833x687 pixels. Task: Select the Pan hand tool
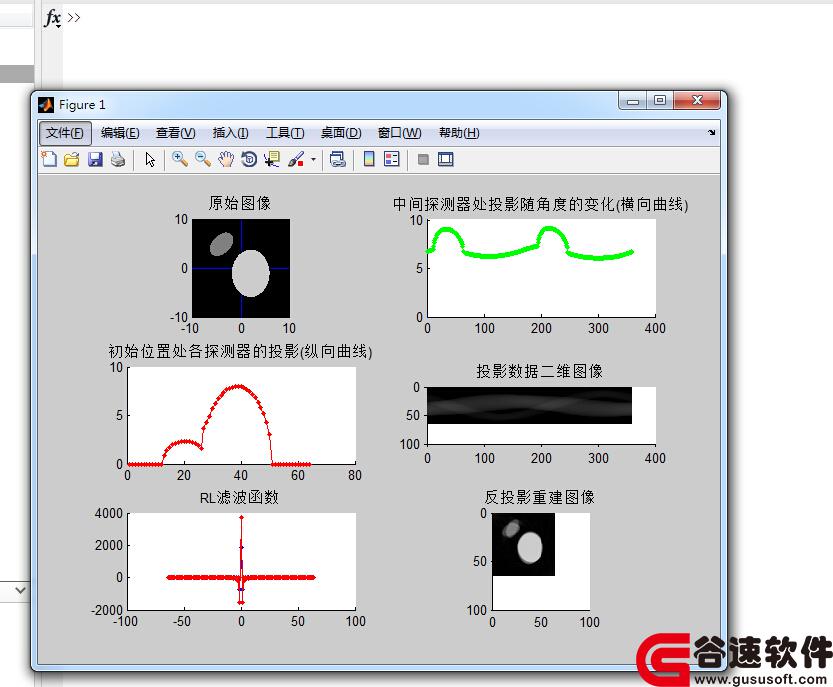point(226,159)
